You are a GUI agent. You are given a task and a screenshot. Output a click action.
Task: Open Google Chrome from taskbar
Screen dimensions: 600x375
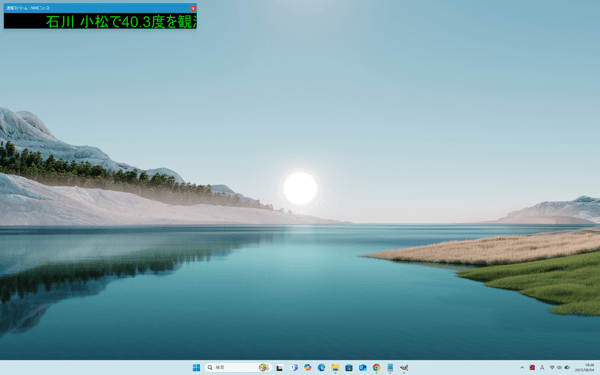coord(376,368)
